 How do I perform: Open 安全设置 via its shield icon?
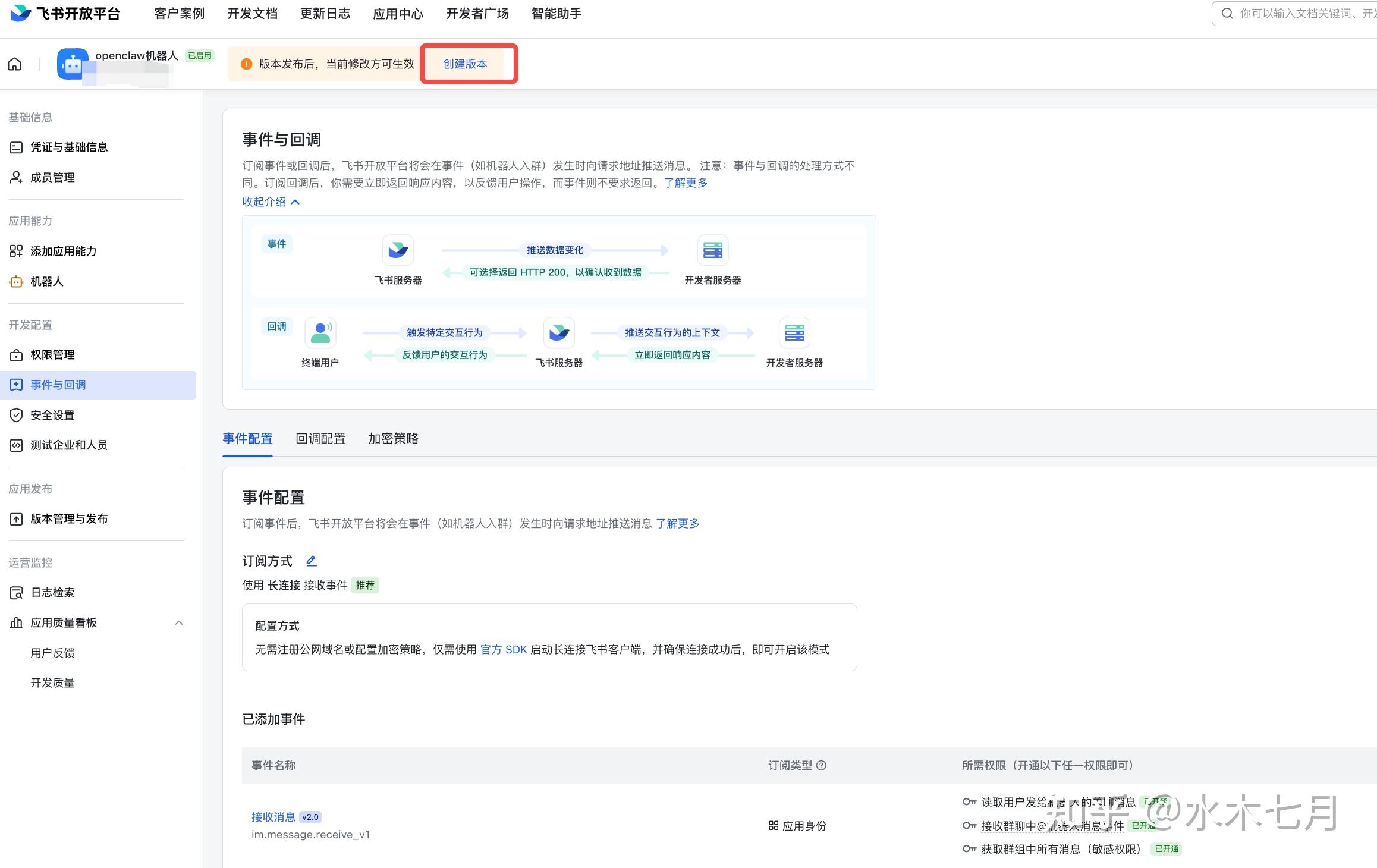[16, 415]
